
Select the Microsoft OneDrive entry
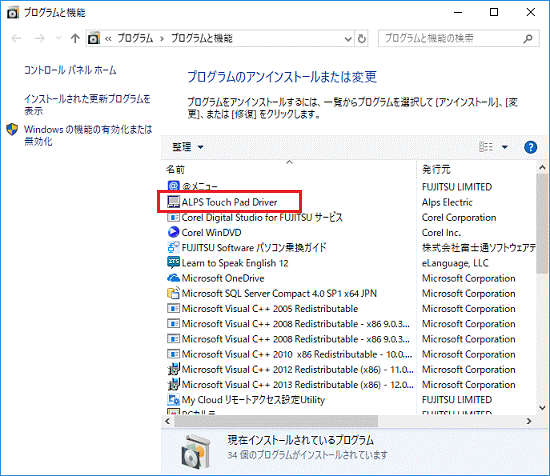point(223,278)
